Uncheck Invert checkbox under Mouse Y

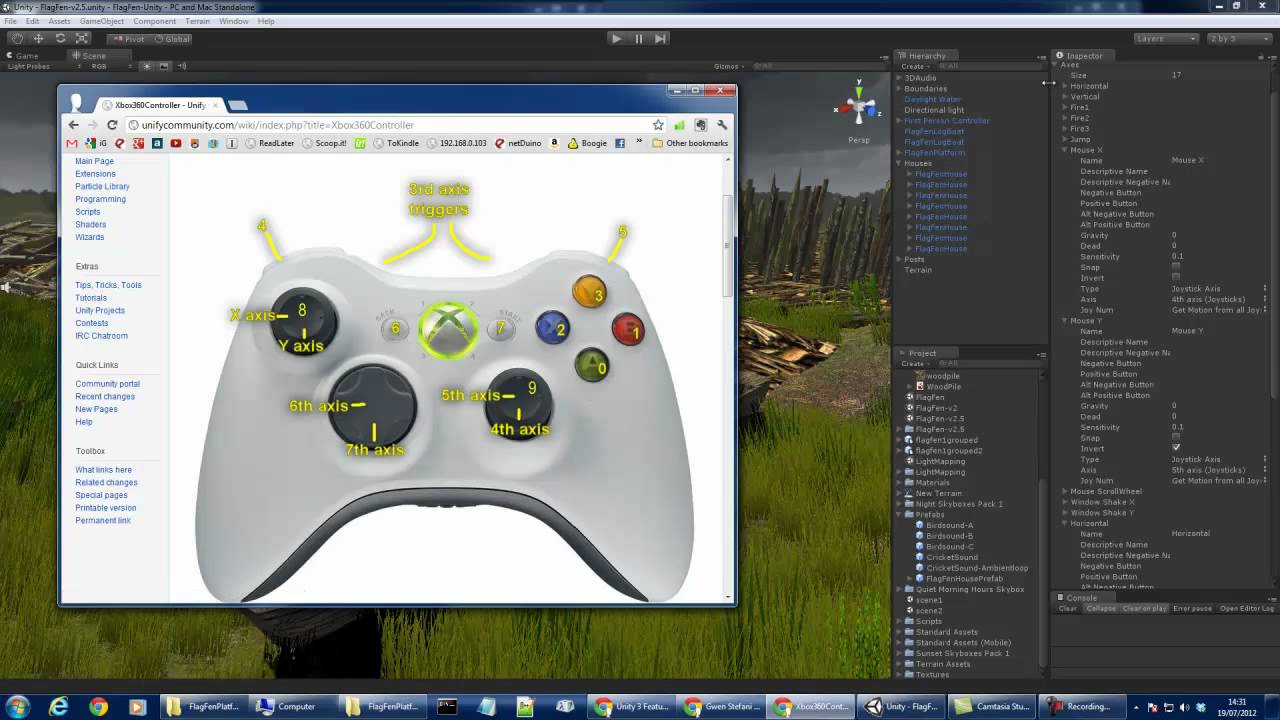point(1176,449)
